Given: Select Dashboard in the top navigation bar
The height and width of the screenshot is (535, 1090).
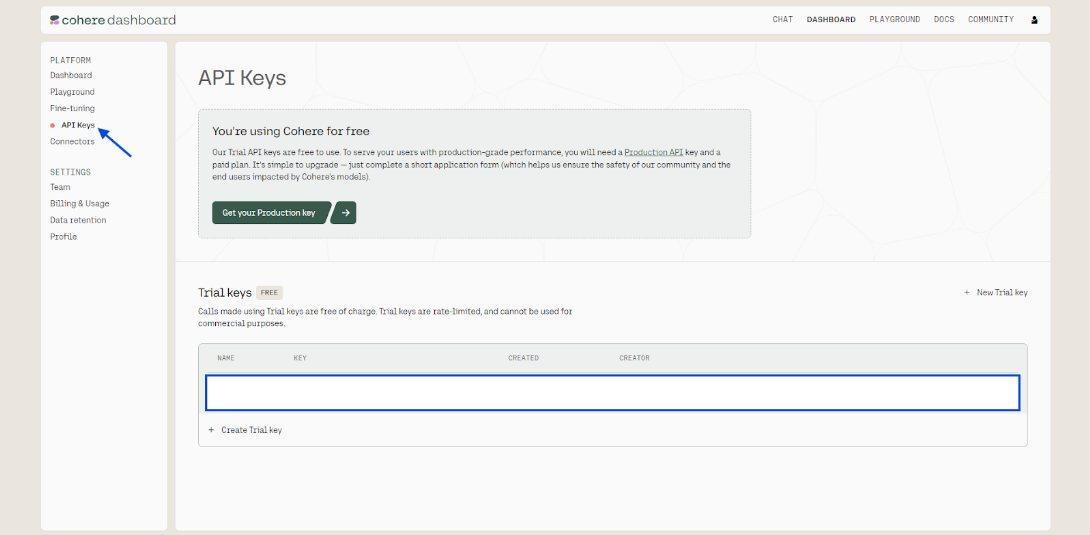Looking at the screenshot, I should [831, 20].
